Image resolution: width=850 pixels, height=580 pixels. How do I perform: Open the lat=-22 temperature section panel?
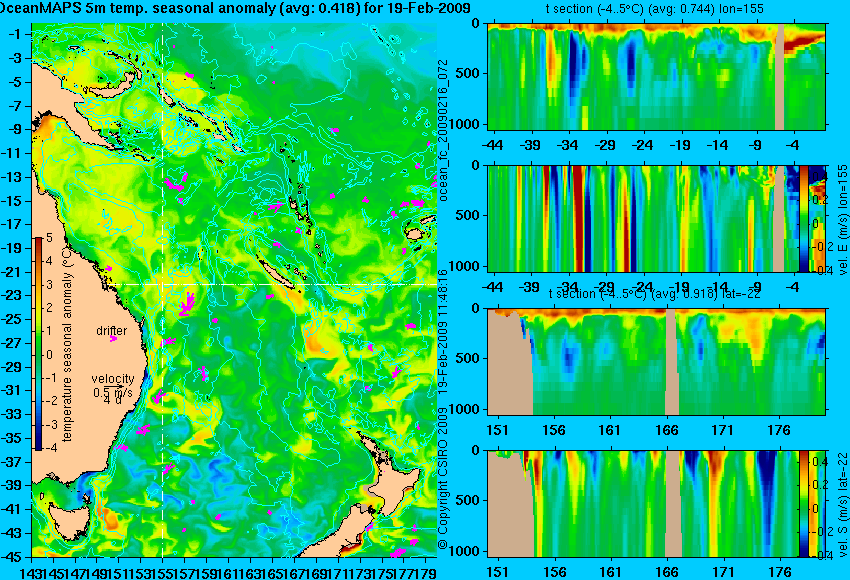point(656,362)
